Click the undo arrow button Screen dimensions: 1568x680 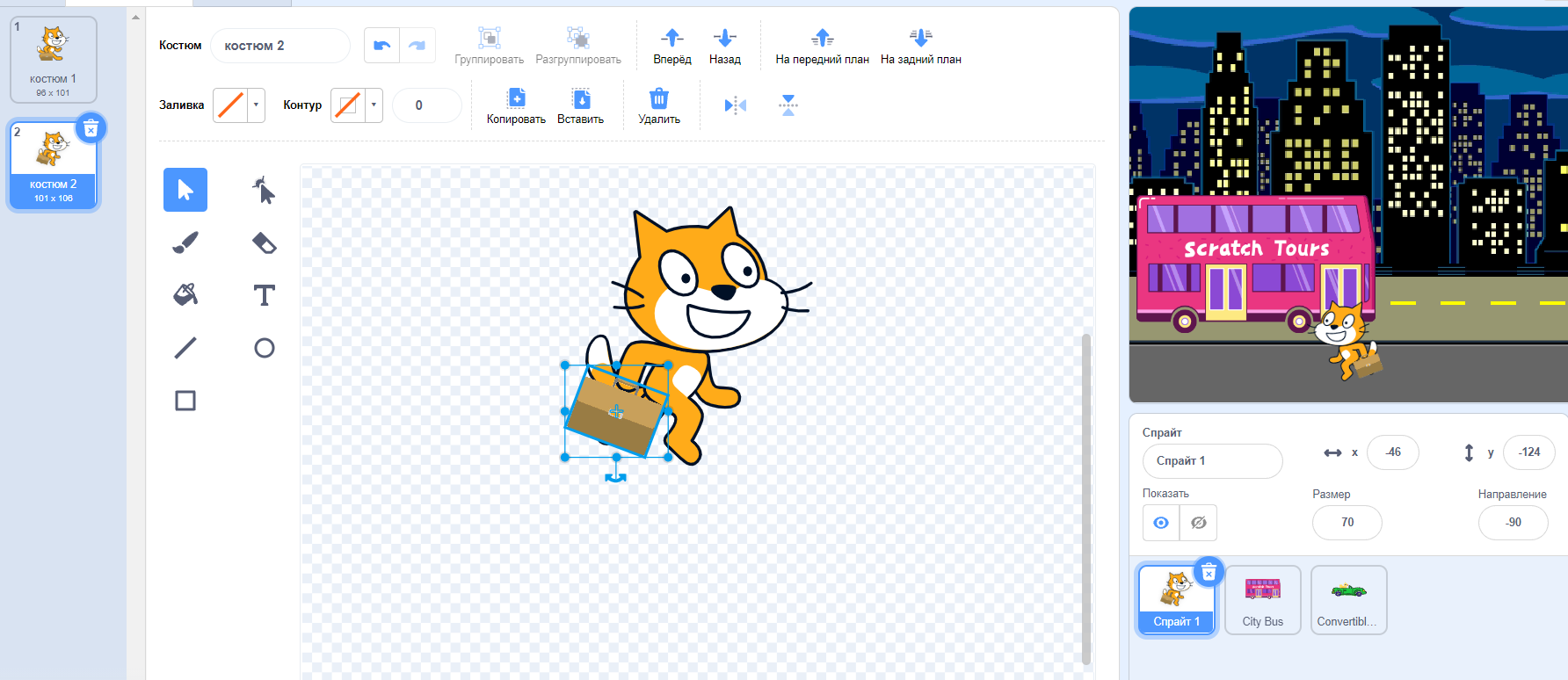coord(382,46)
